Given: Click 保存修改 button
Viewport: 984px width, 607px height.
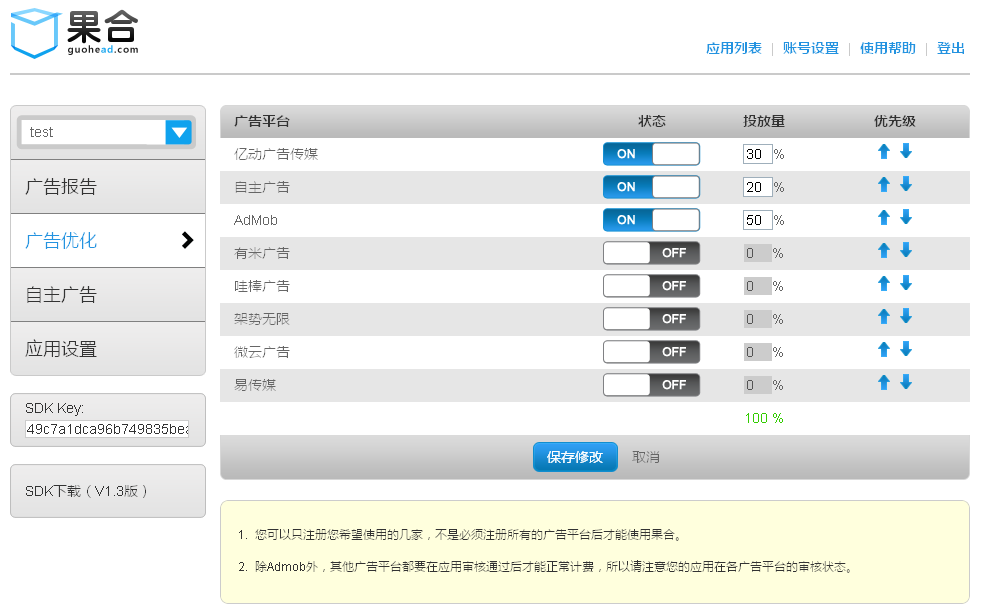Looking at the screenshot, I should [575, 457].
